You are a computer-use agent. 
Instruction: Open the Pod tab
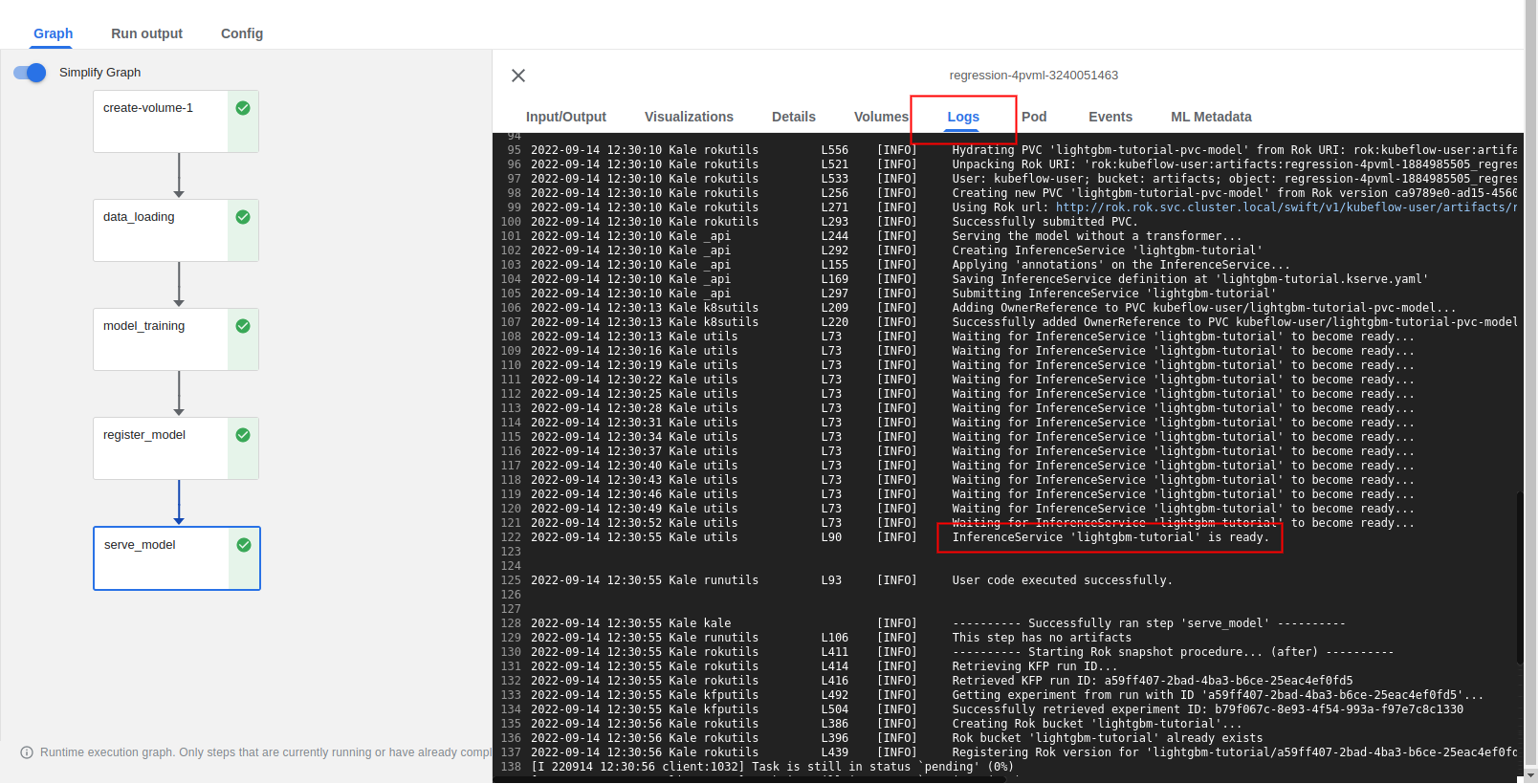click(1034, 117)
